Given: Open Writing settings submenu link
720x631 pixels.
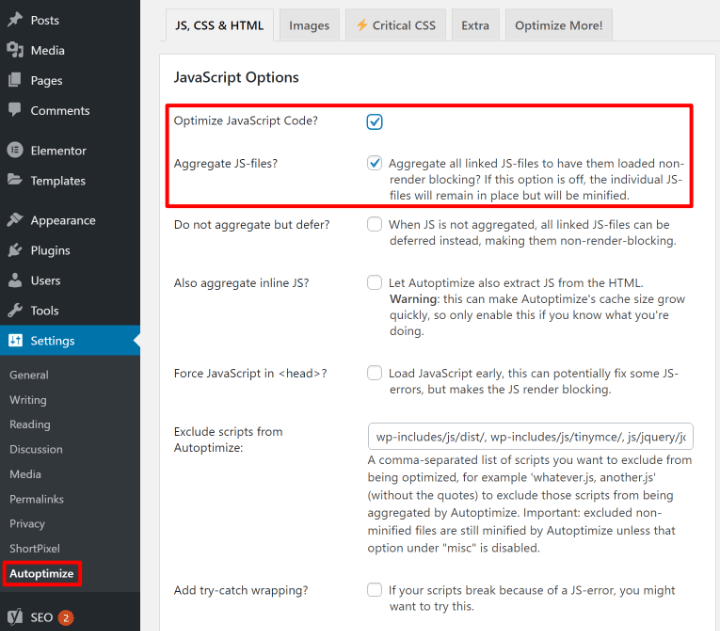Looking at the screenshot, I should (x=28, y=400).
